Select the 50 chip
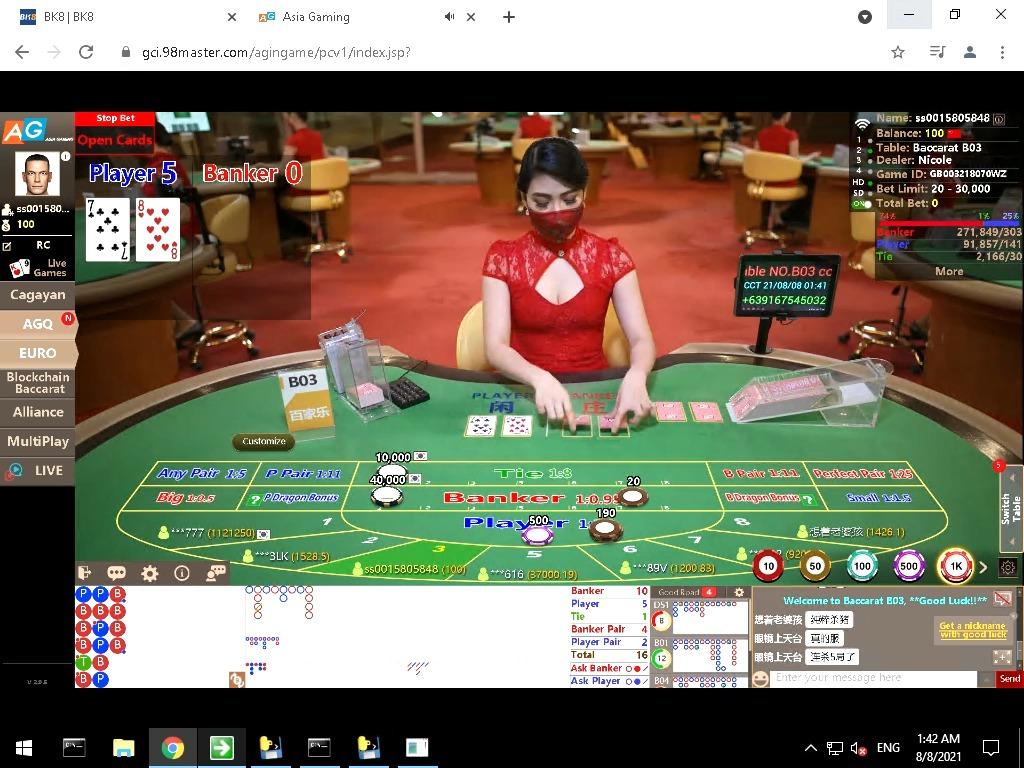Viewport: 1024px width, 768px height. (x=815, y=566)
